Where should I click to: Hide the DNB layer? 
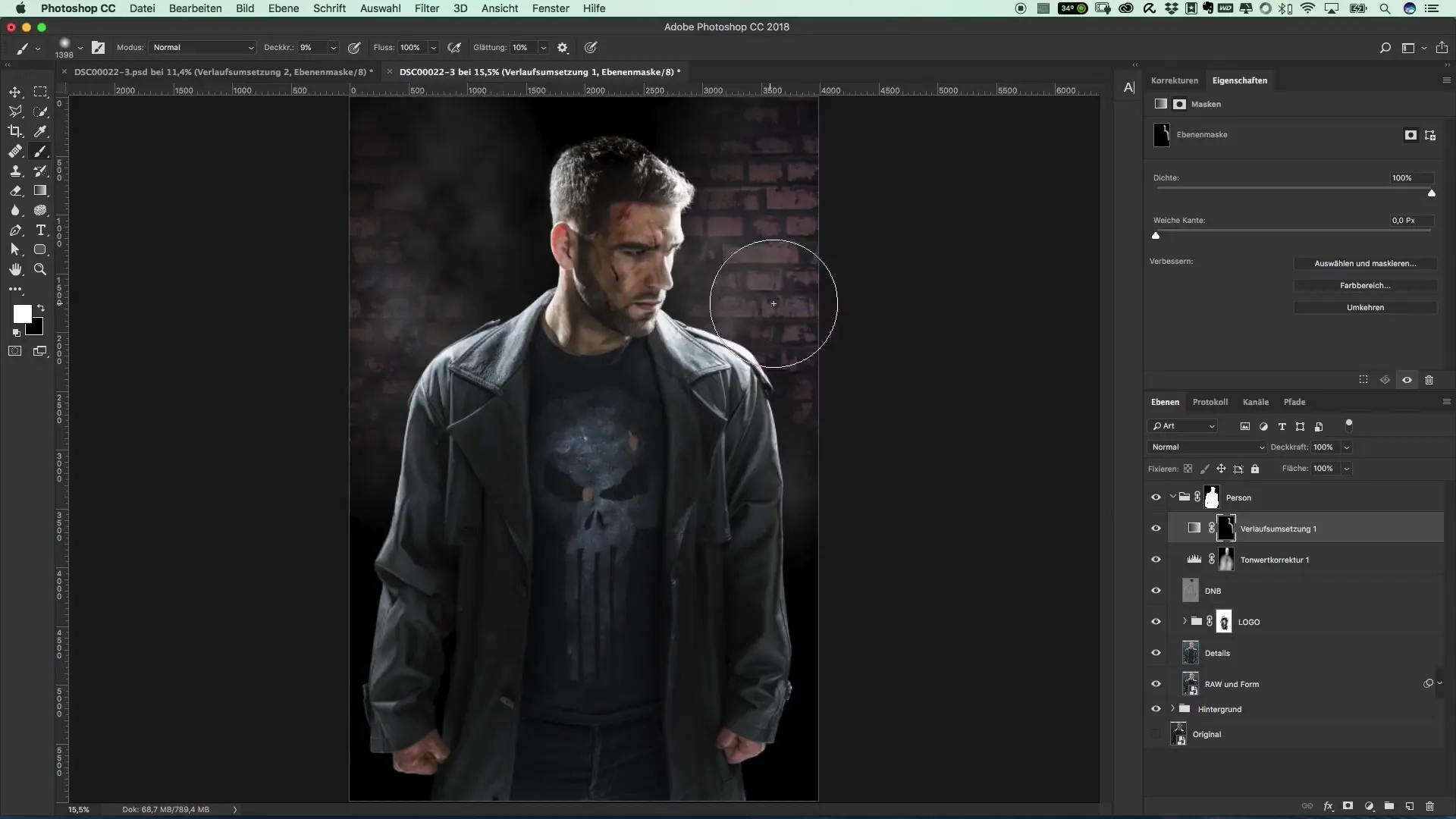point(1156,591)
